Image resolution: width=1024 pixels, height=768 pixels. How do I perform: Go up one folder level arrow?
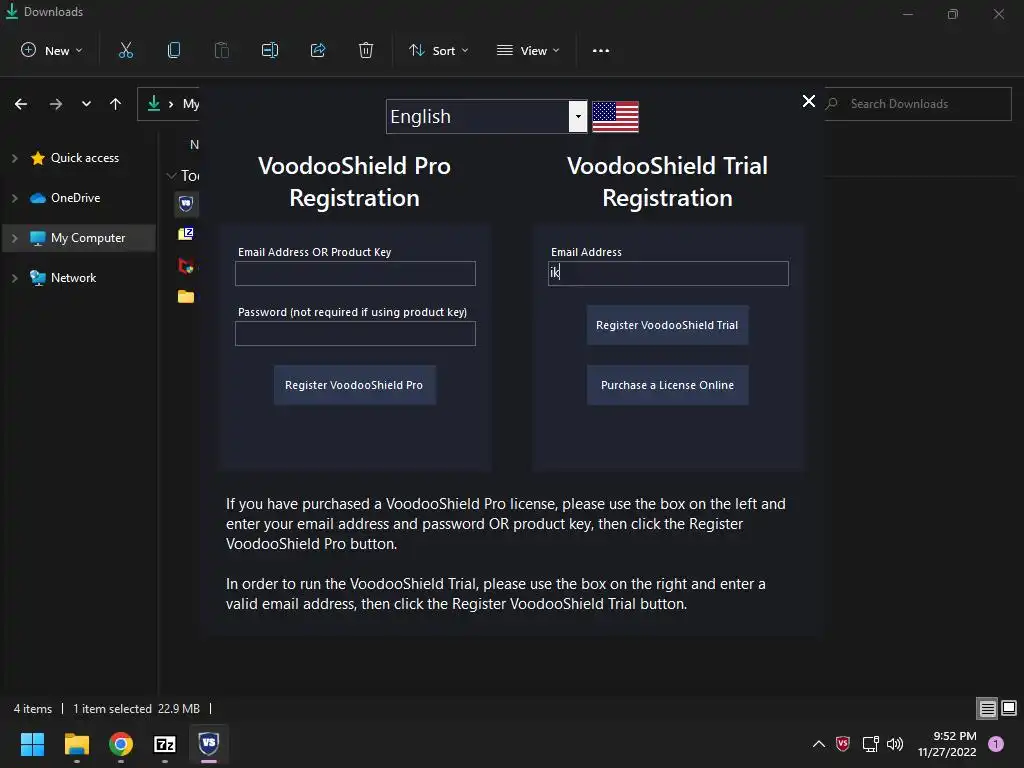click(116, 104)
